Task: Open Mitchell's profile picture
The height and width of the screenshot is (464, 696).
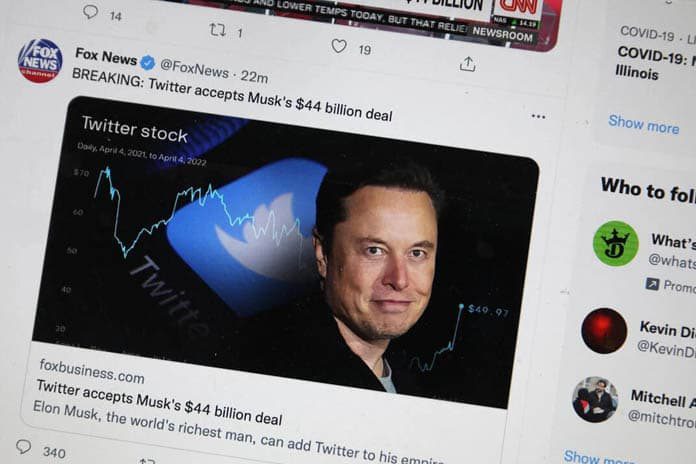Action: 595,399
